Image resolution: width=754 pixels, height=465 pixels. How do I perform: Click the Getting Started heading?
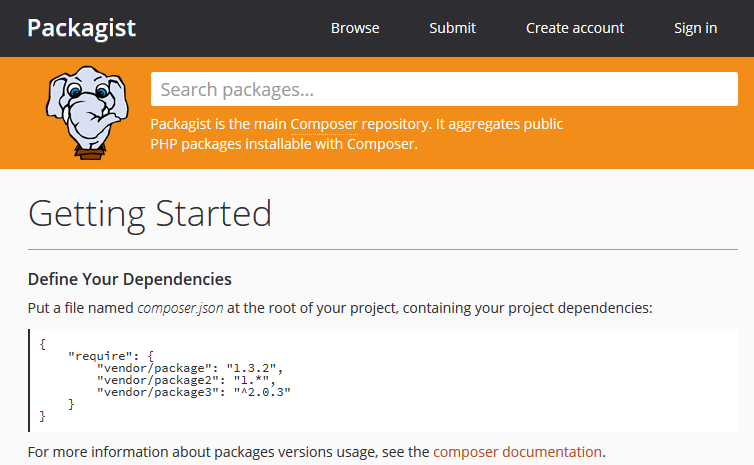pyautogui.click(x=150, y=214)
